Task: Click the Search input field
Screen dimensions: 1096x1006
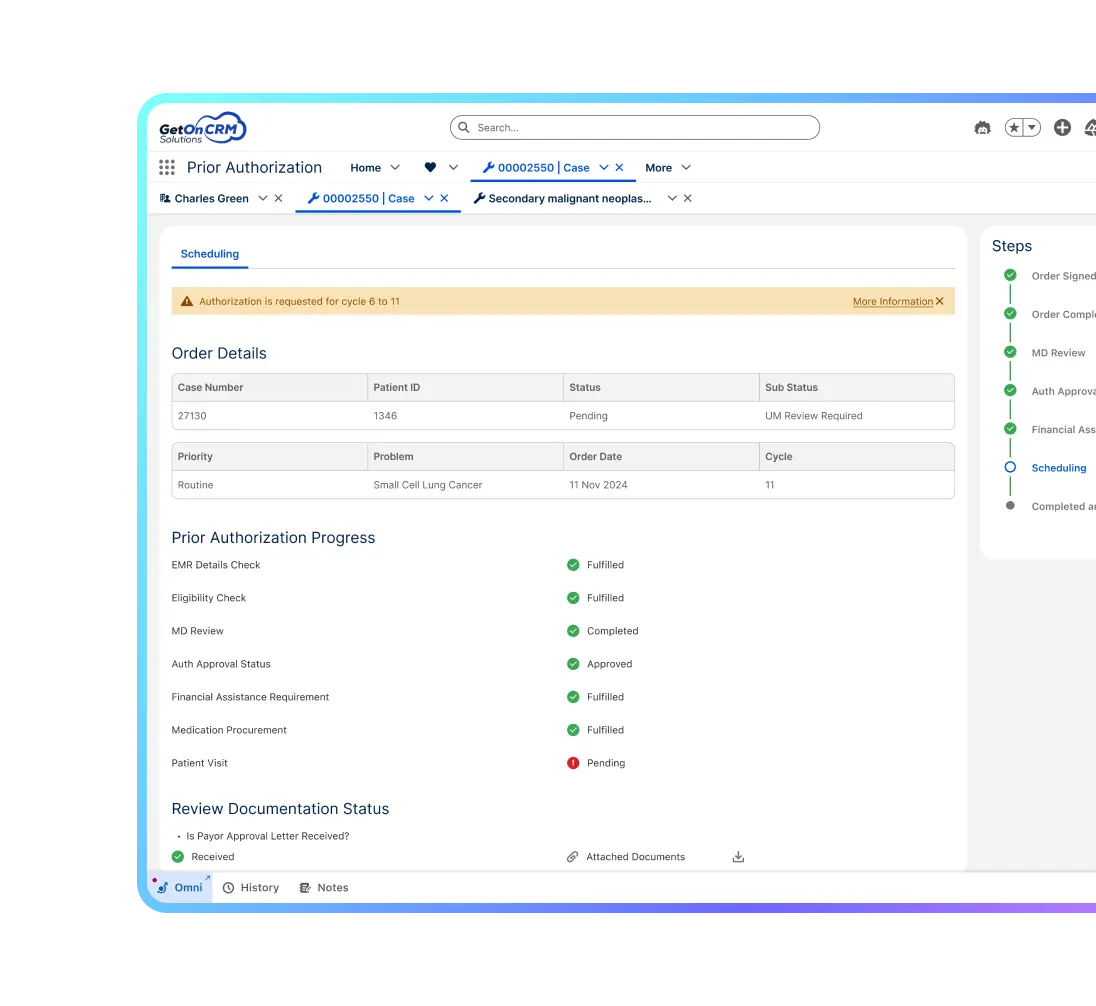Action: [x=635, y=128]
